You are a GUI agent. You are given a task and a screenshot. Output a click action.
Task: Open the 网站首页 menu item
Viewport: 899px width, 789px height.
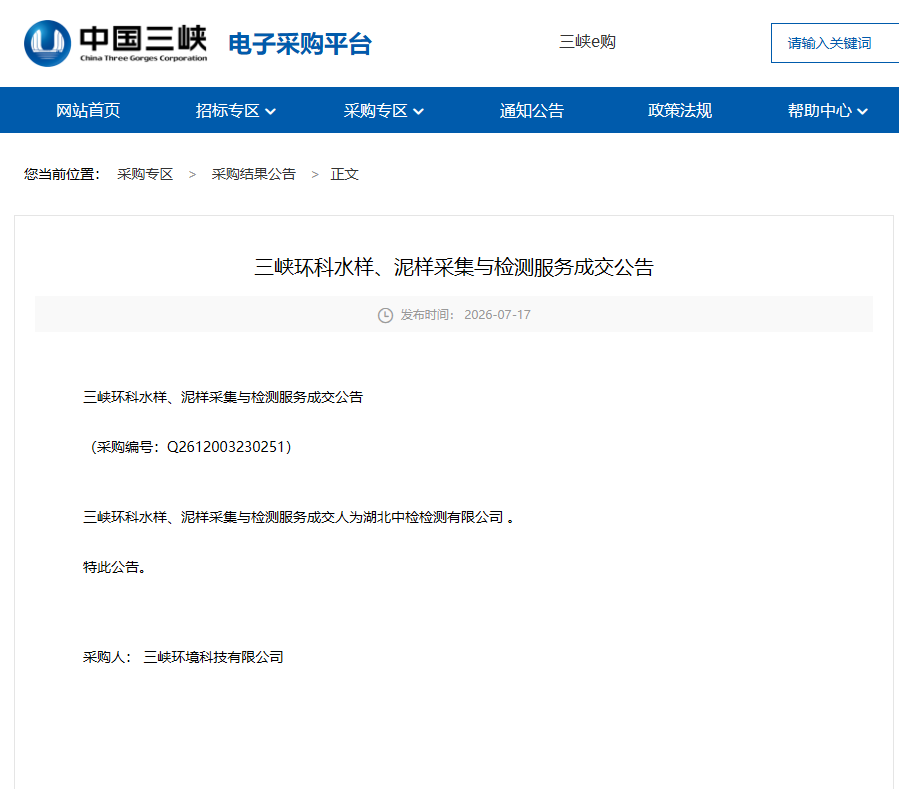click(x=88, y=110)
